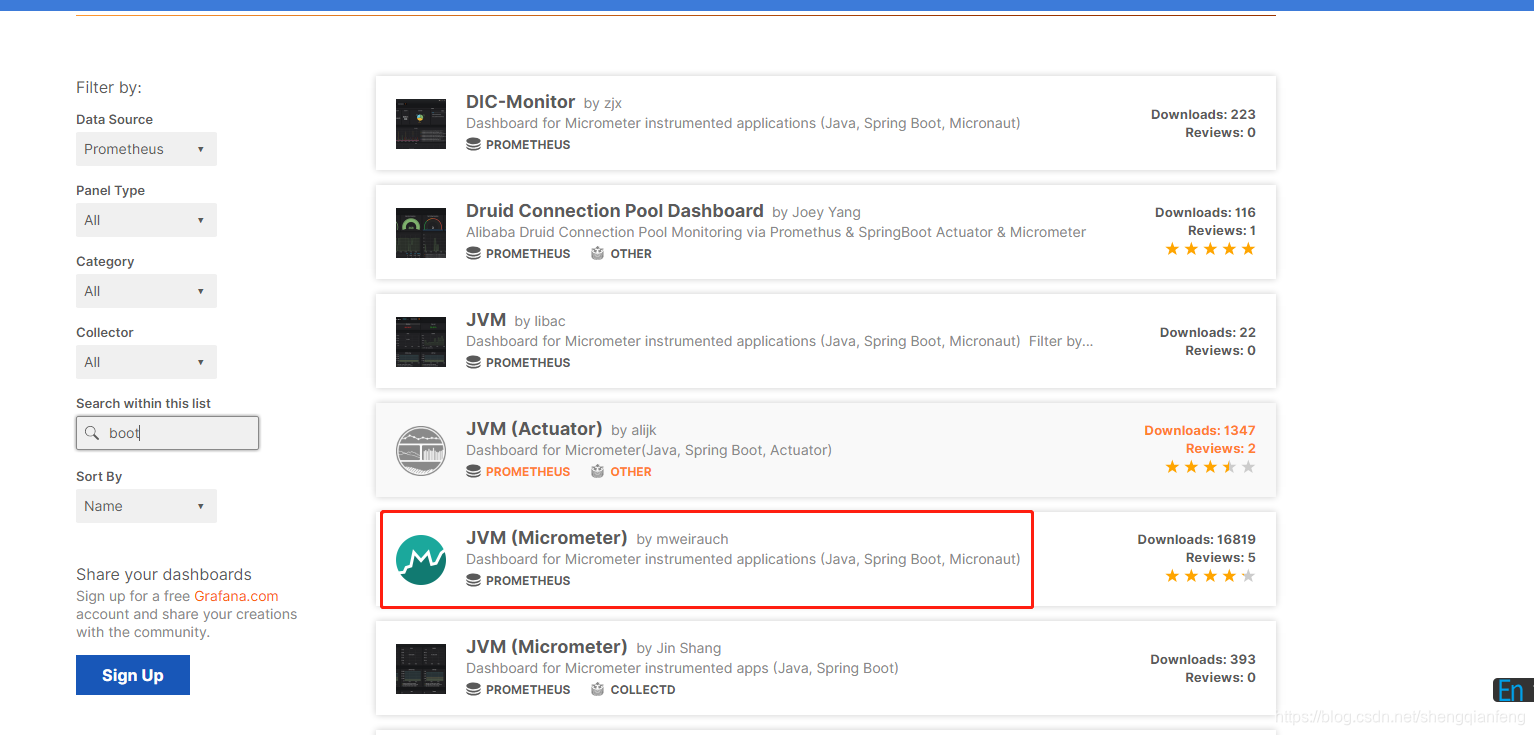Click the Other collector icon under JVM (Actuator)
This screenshot has width=1534, height=735.
tap(597, 472)
